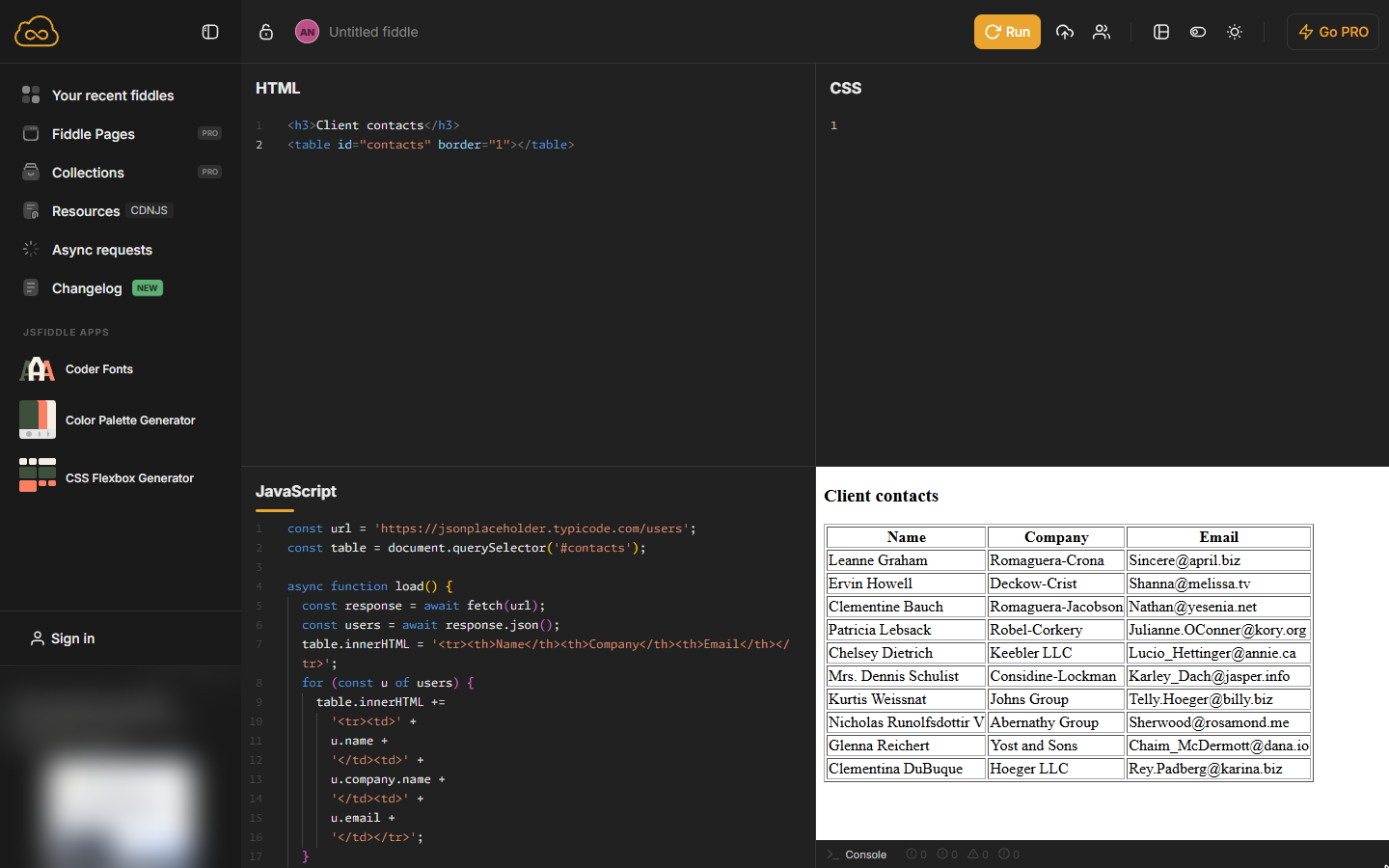The width and height of the screenshot is (1389, 868).
Task: Collapse the sidebar with the panel icon
Action: click(x=210, y=32)
